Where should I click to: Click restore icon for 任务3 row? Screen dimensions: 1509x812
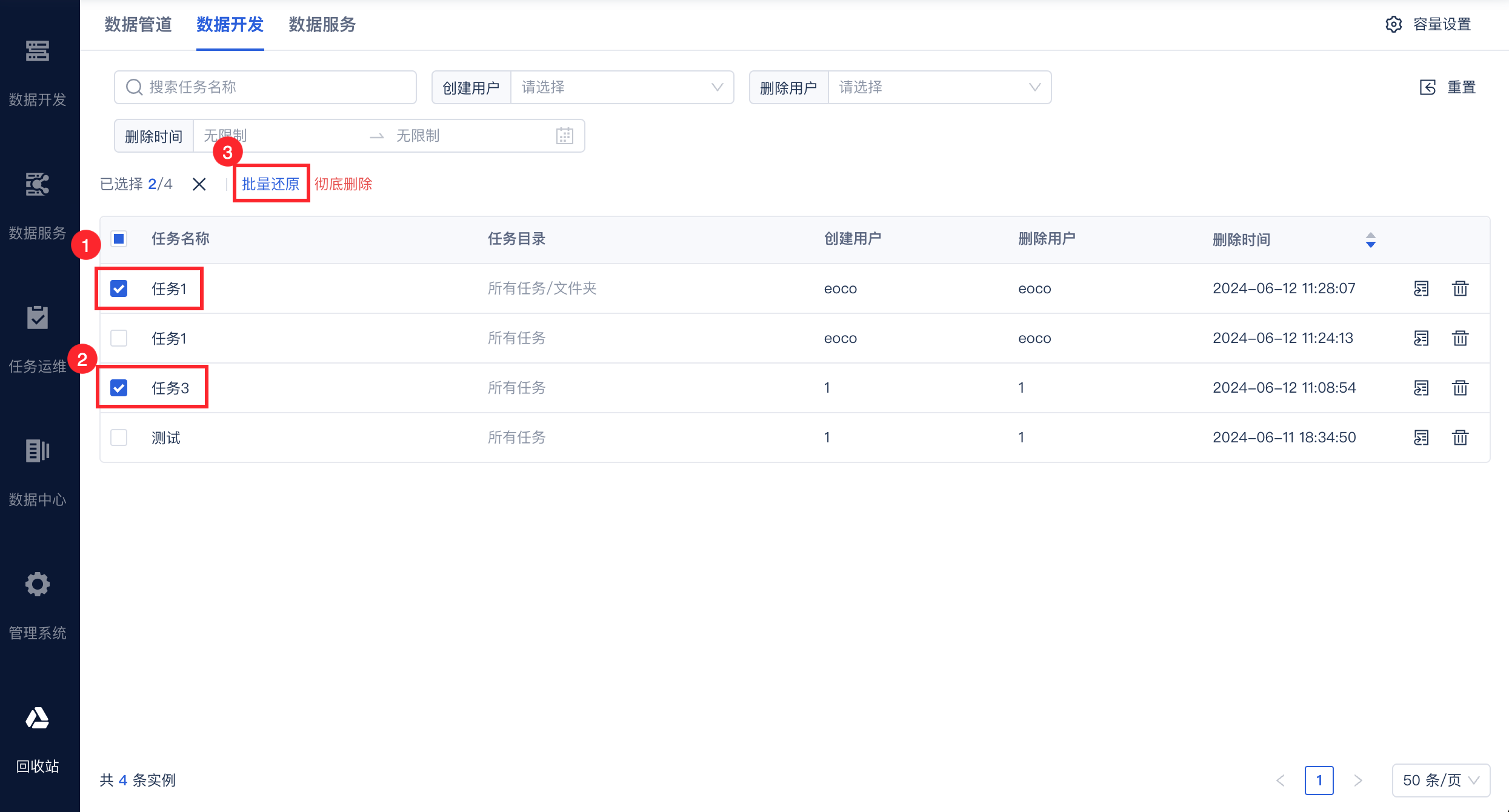click(1421, 387)
